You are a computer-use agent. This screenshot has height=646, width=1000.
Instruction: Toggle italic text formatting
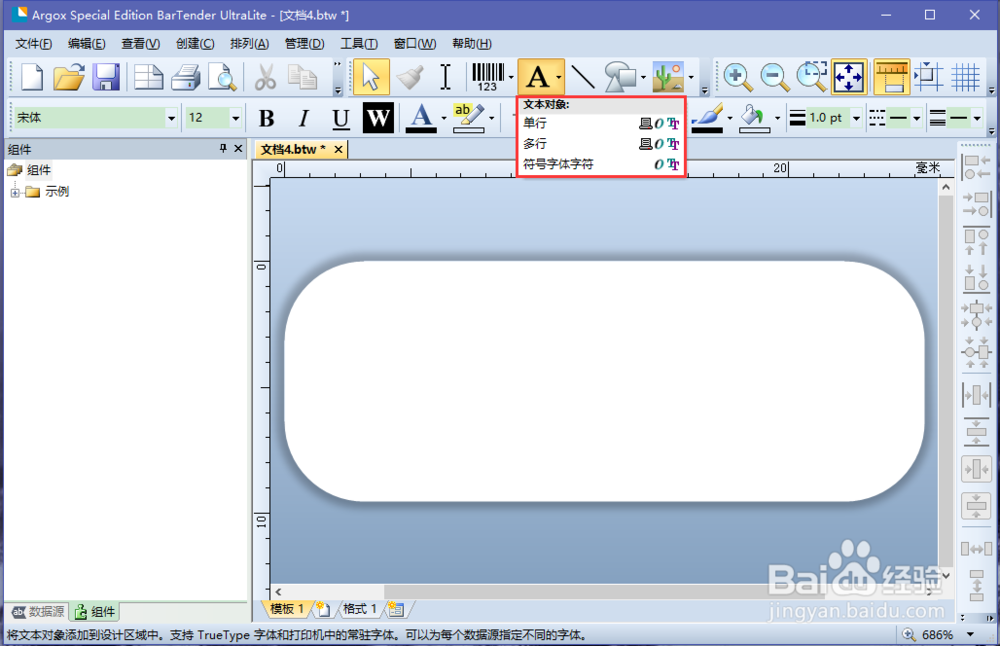pos(304,118)
